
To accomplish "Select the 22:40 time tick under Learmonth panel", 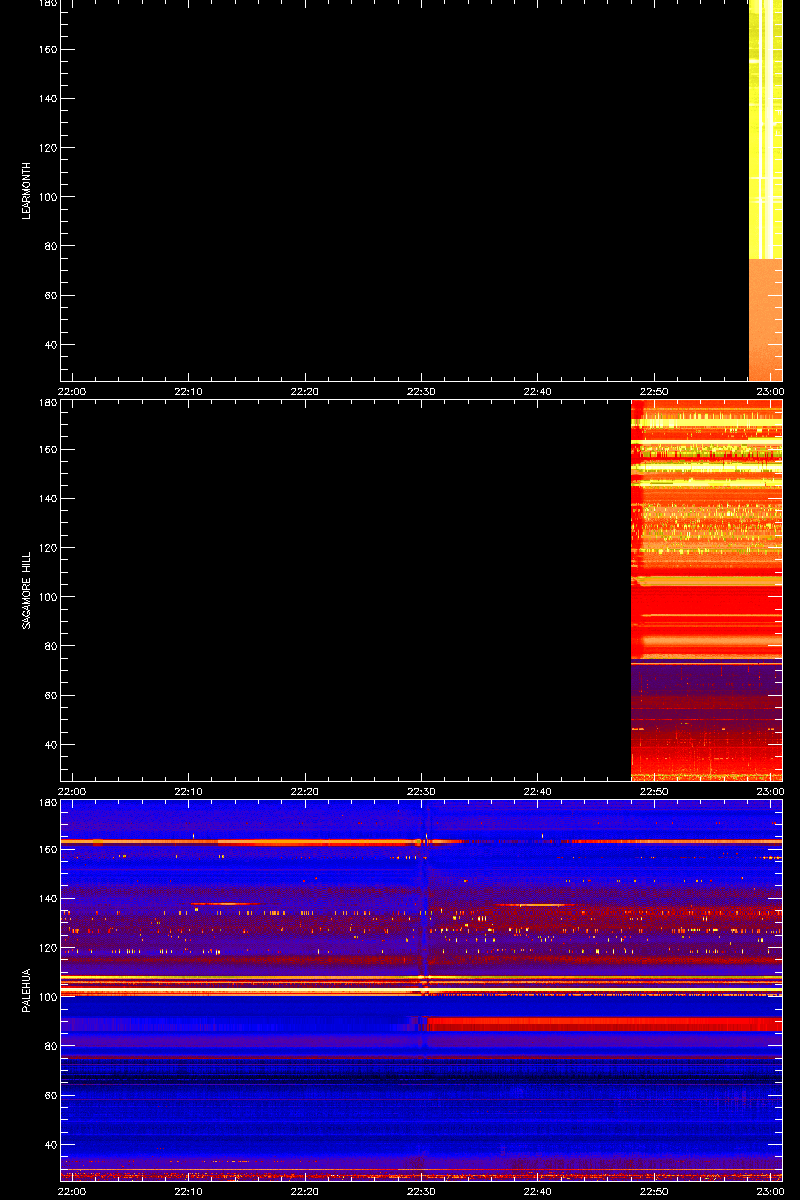I will [537, 391].
